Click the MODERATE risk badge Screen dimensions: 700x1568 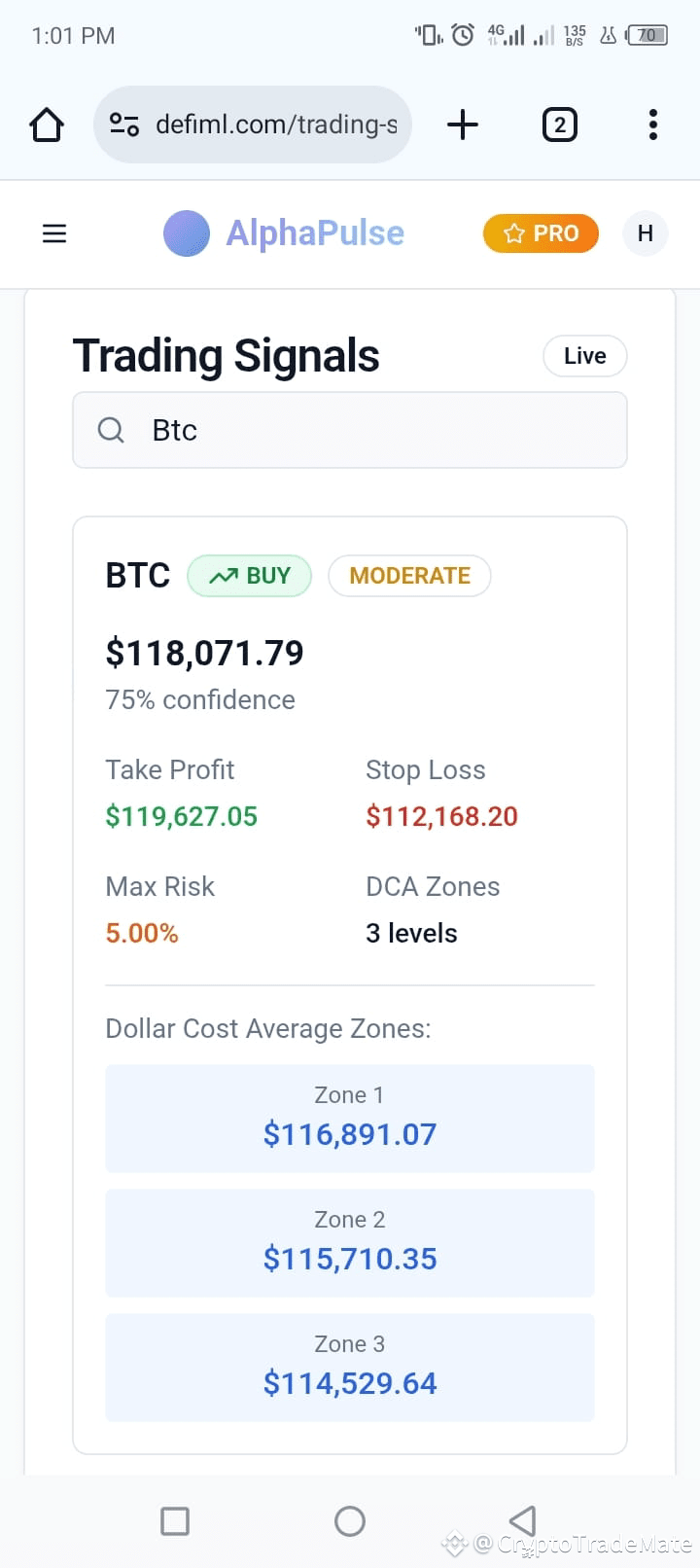click(409, 576)
